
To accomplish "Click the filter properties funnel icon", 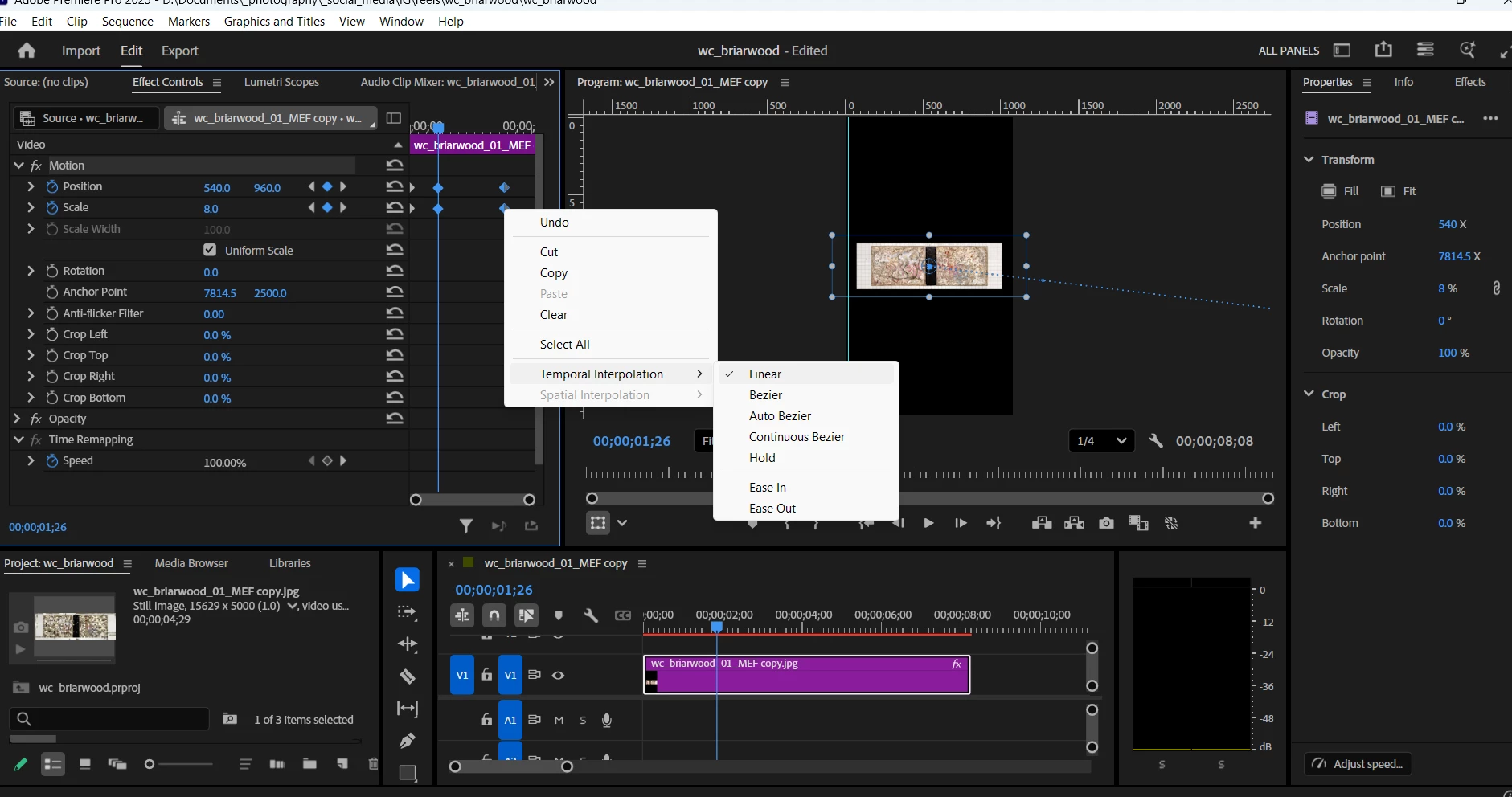I will [465, 525].
